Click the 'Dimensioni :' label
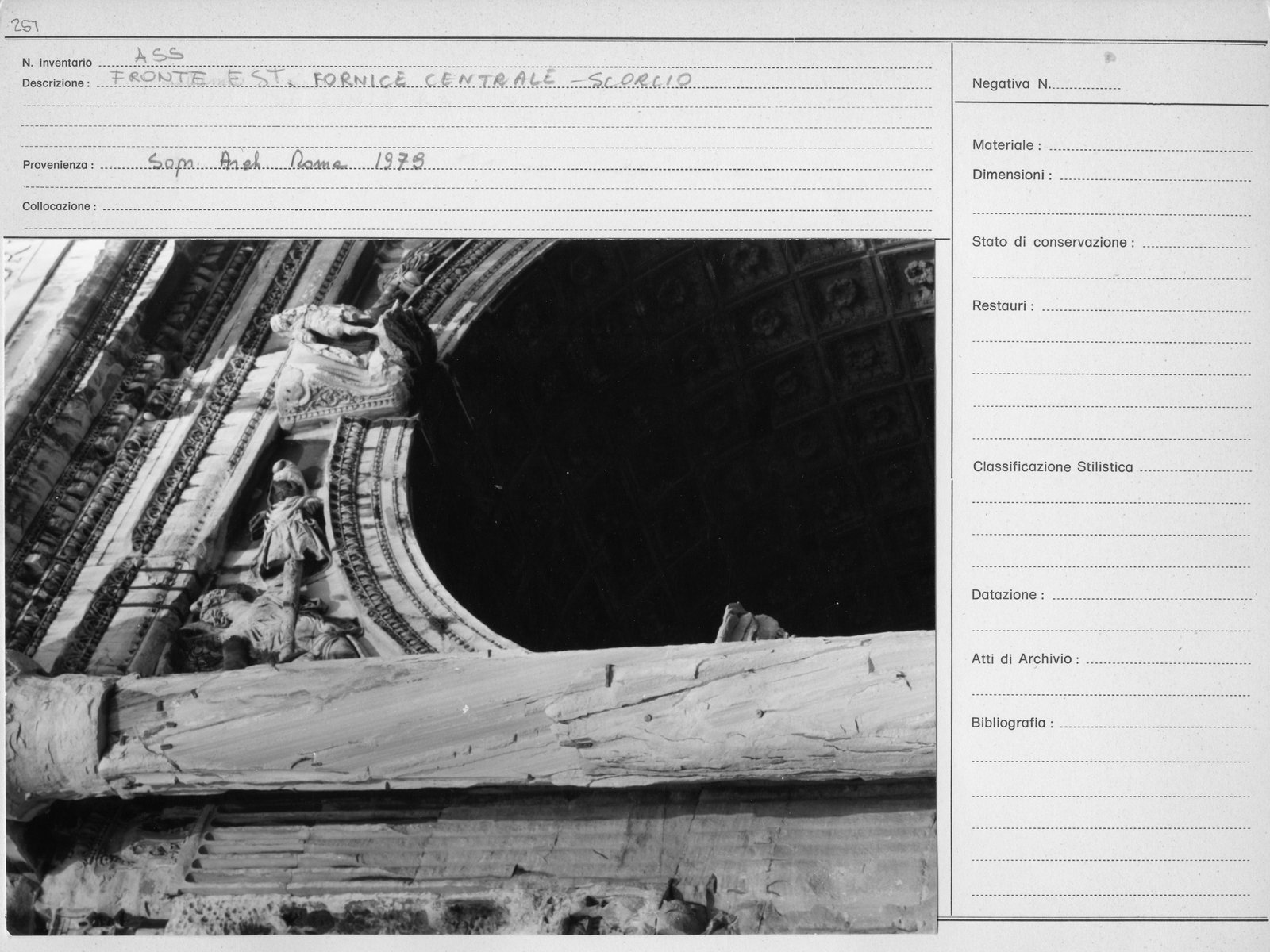This screenshot has width=1270, height=952. tap(1012, 175)
